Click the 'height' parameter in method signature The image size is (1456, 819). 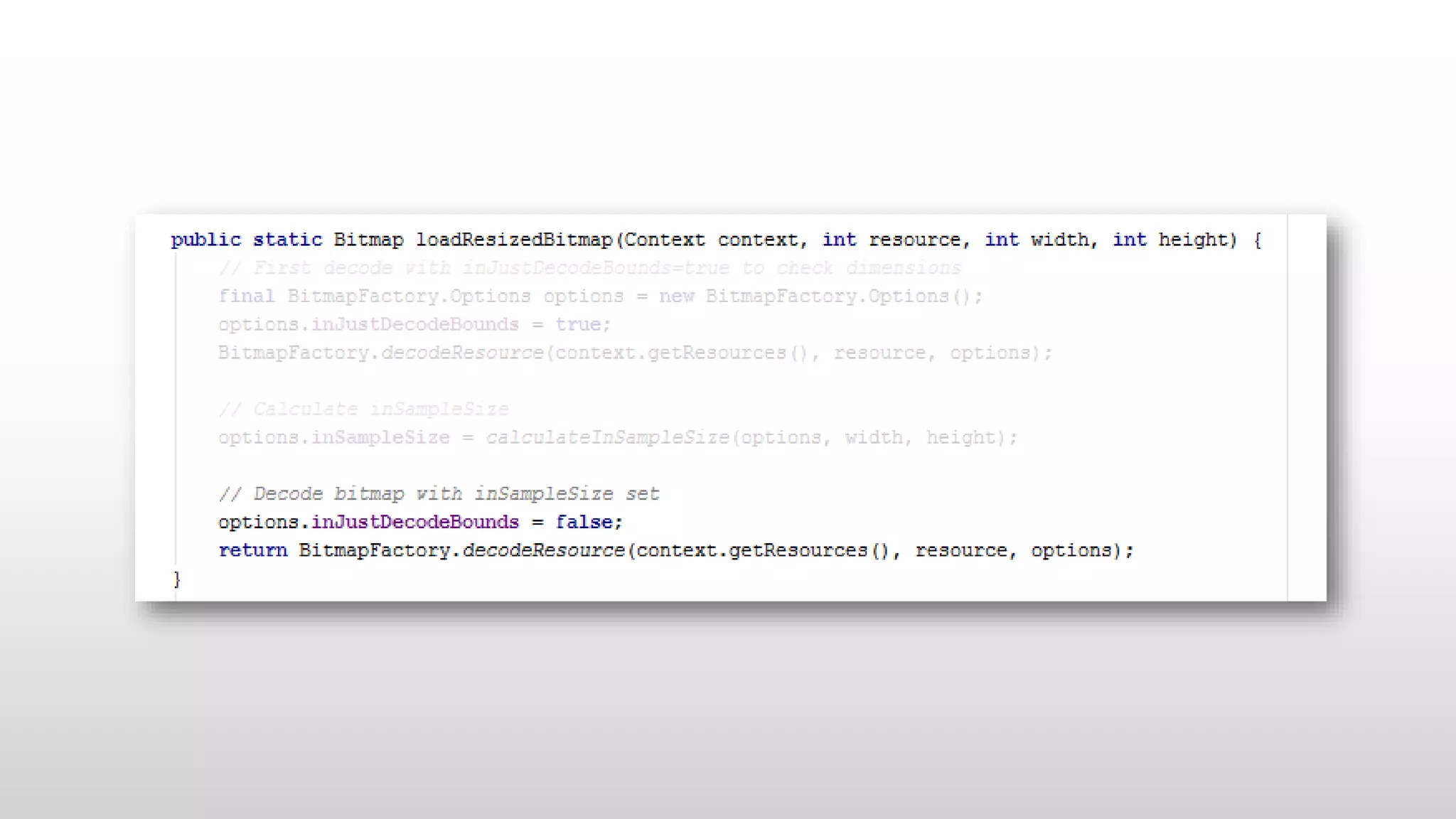coord(1193,240)
